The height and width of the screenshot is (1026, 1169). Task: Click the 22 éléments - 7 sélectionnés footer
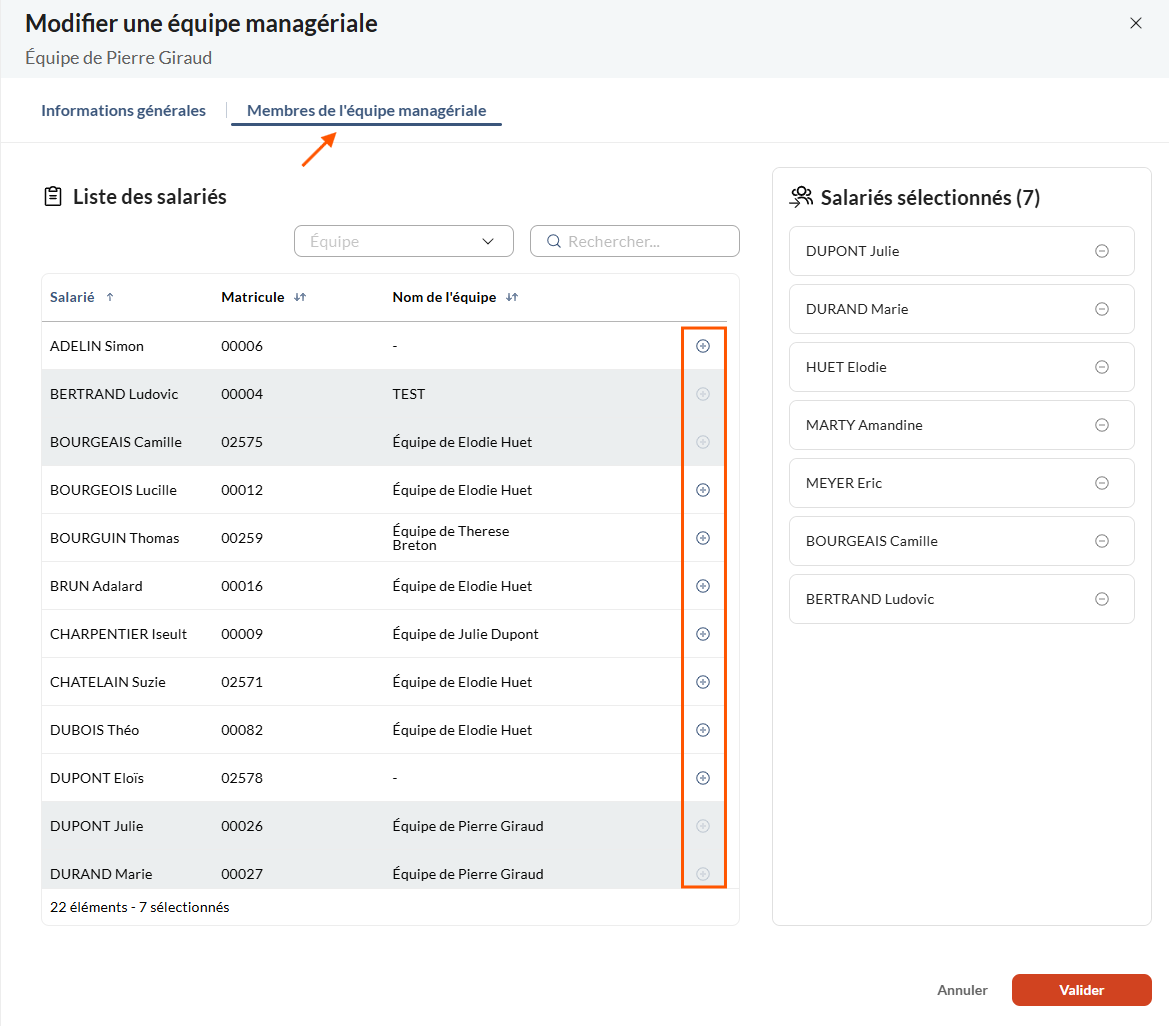(139, 907)
